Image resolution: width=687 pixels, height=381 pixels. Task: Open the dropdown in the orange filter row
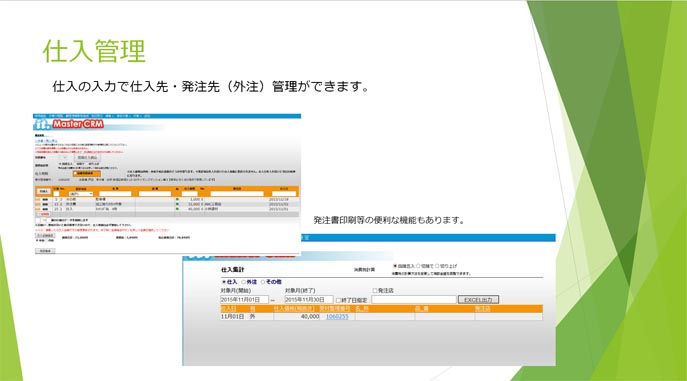coord(81,194)
